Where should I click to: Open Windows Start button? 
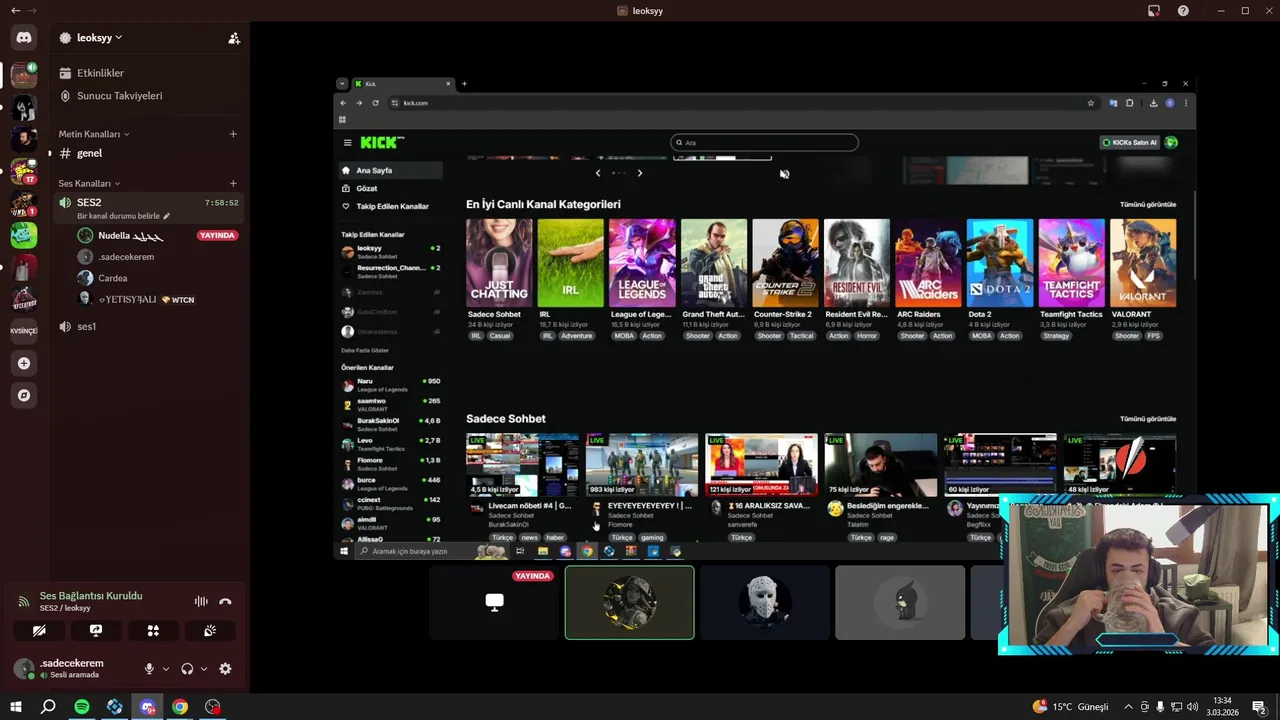coord(15,707)
